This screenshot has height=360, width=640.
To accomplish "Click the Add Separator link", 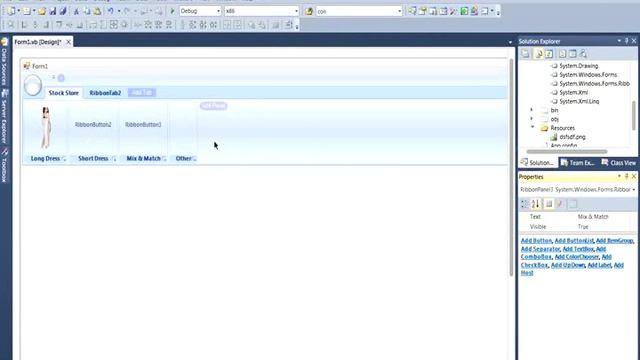I will (540, 249).
